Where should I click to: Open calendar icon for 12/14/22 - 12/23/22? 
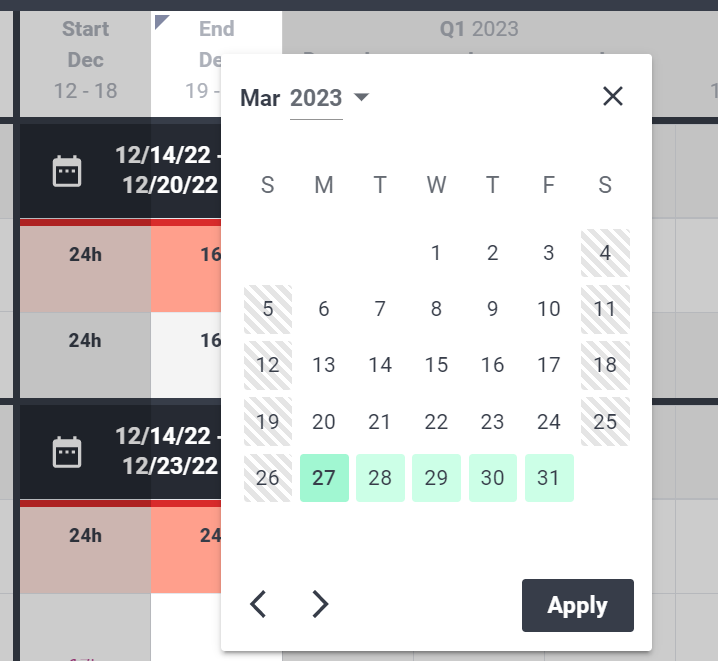(67, 452)
